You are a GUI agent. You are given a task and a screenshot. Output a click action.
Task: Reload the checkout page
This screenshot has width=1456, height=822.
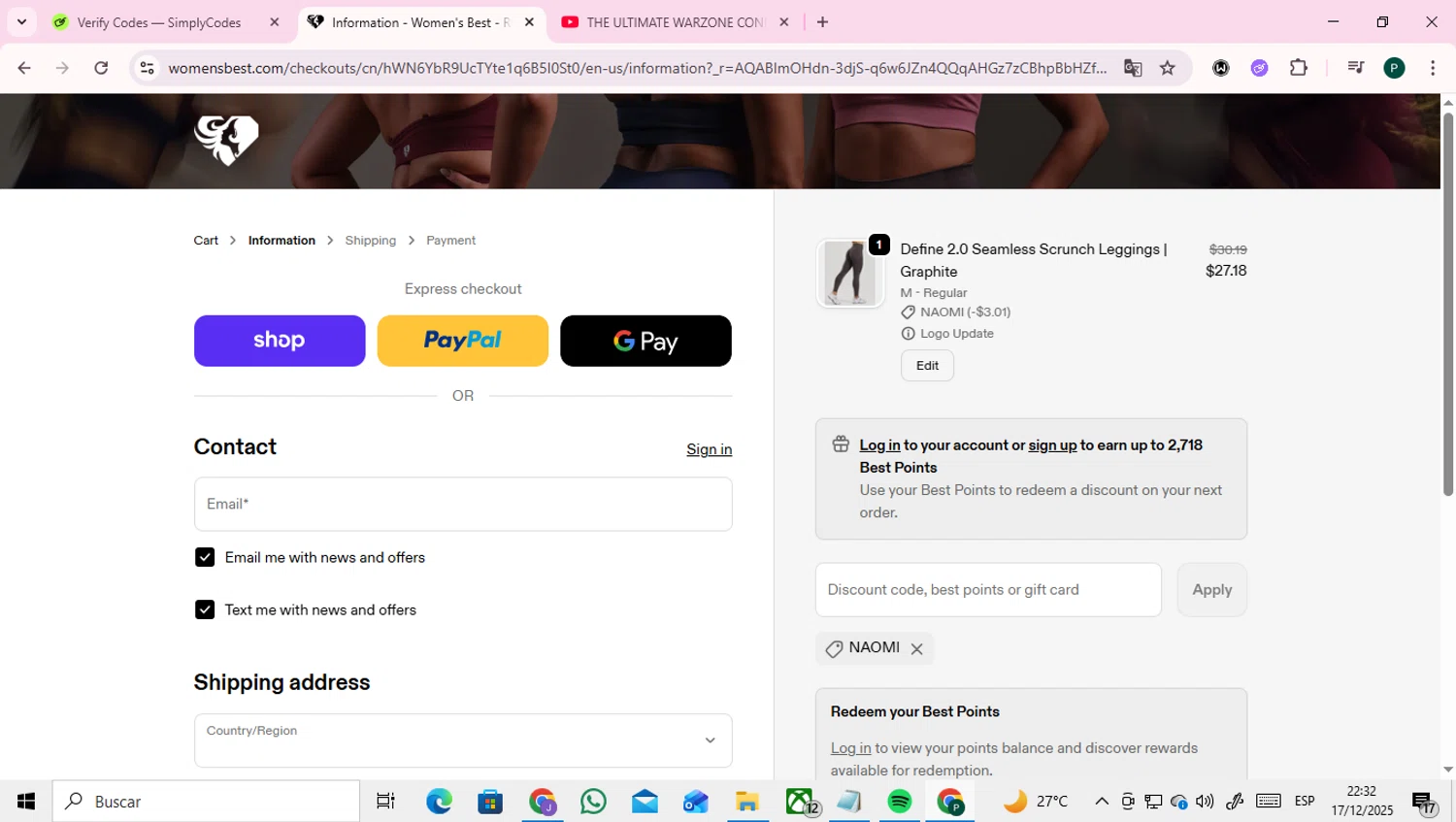click(101, 68)
